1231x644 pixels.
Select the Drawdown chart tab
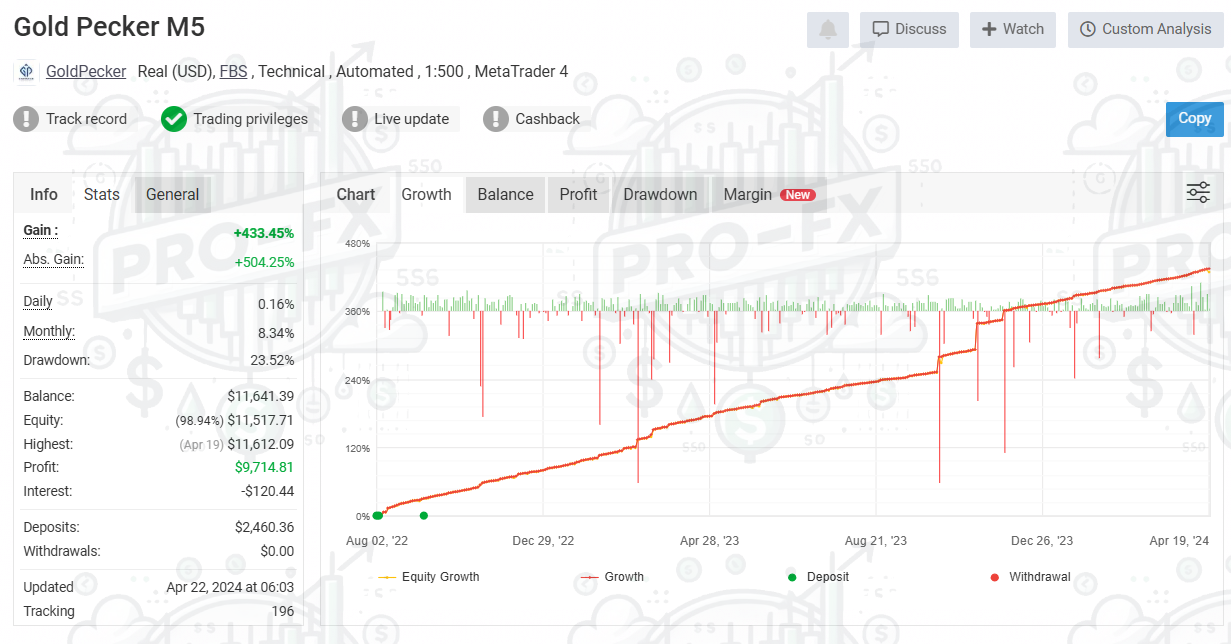(661, 195)
